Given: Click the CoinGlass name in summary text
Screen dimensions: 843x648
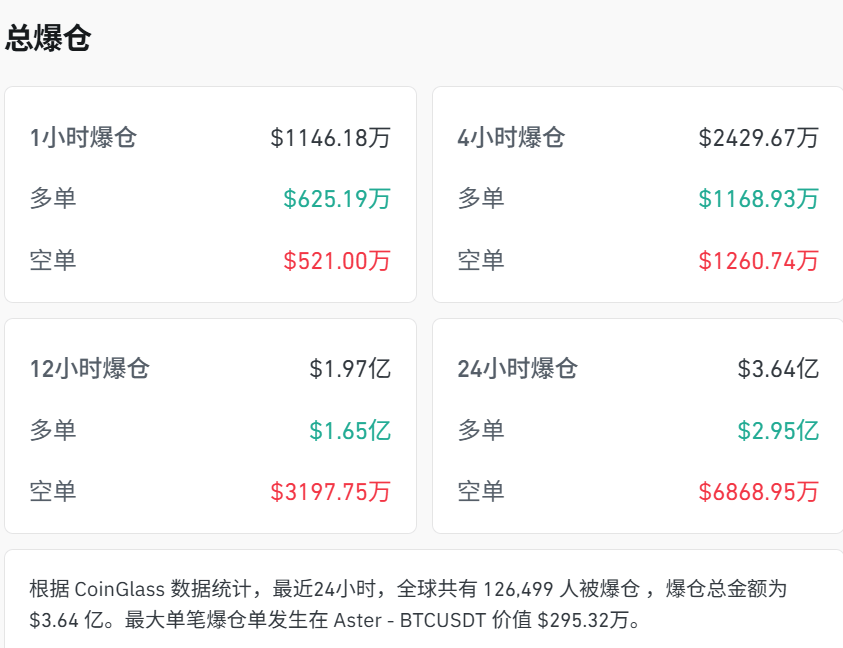Looking at the screenshot, I should coord(118,588).
